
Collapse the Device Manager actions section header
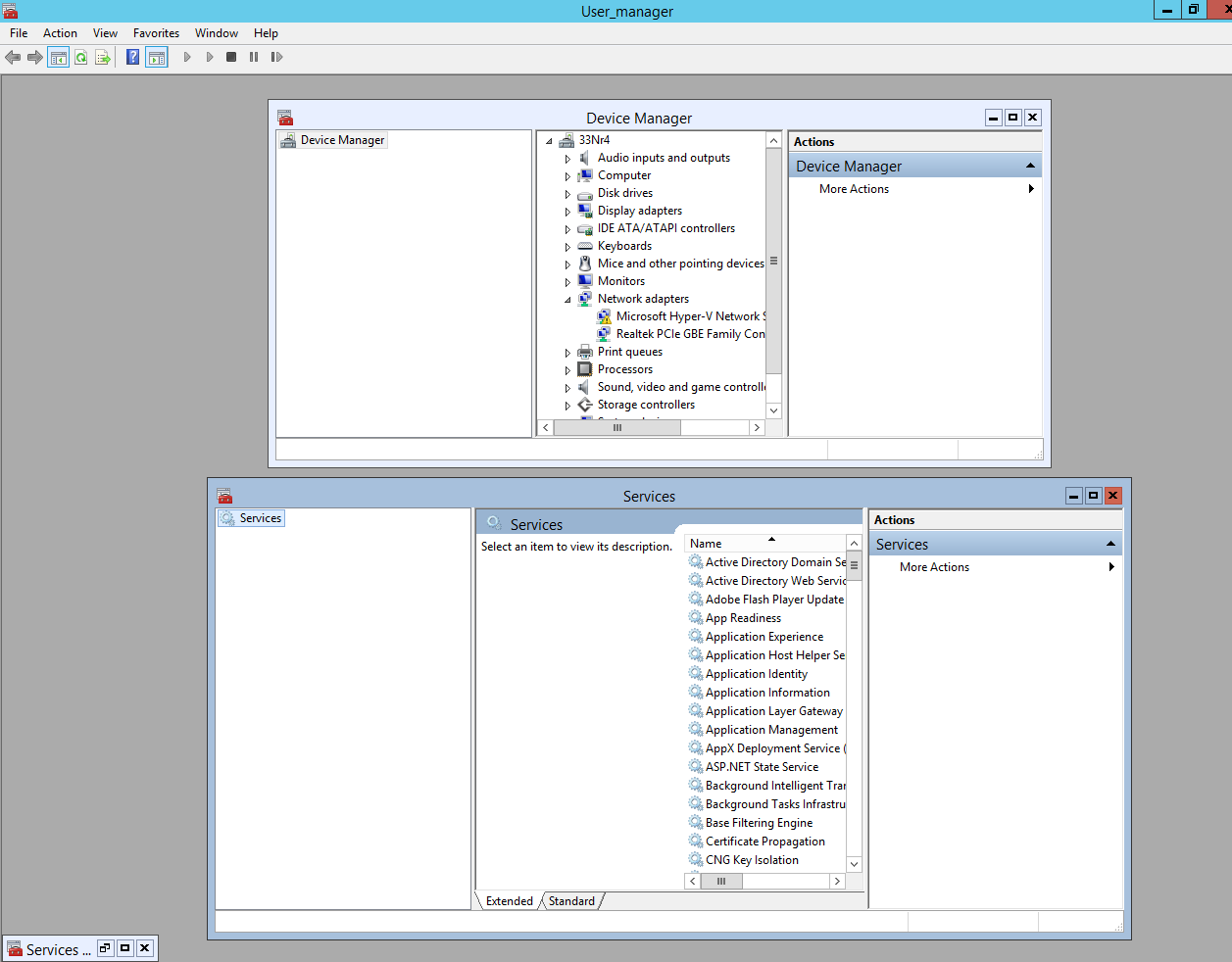[x=1030, y=166]
